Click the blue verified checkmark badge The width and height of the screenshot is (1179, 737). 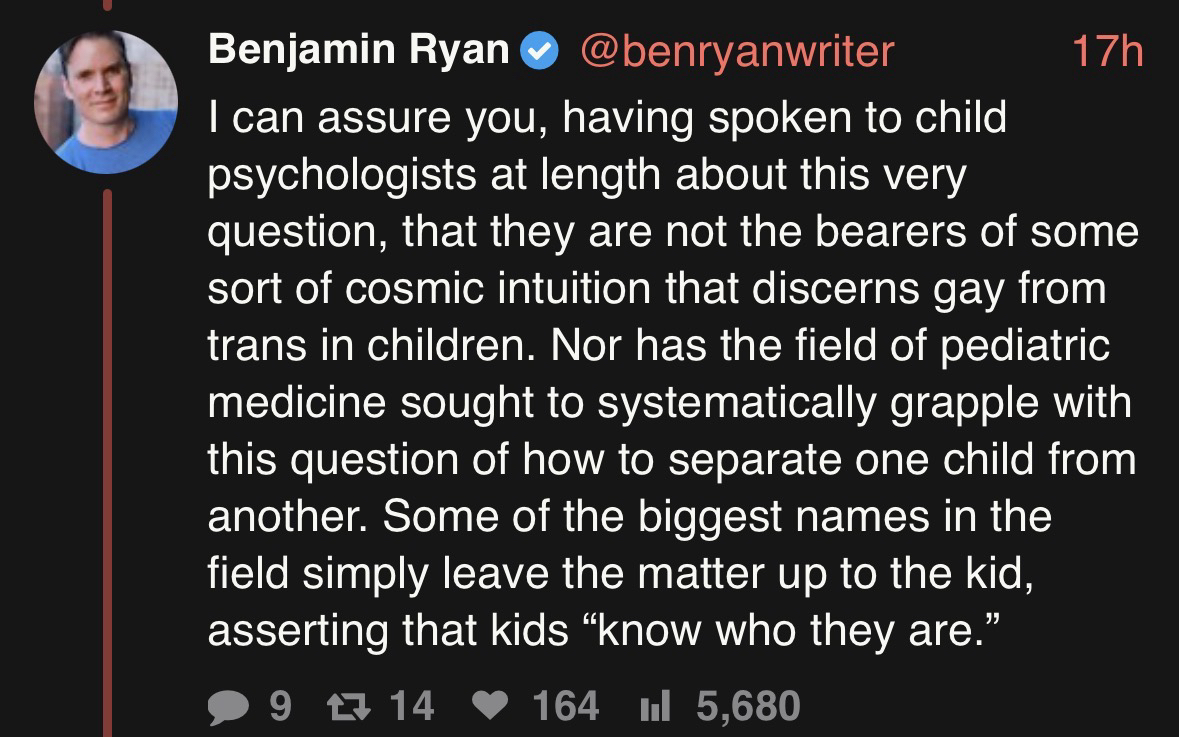click(x=541, y=51)
